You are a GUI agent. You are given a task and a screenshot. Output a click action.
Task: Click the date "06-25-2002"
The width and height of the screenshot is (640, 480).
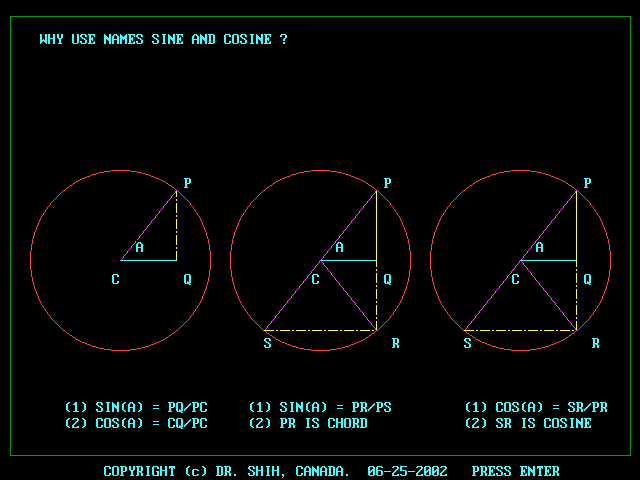[407, 471]
